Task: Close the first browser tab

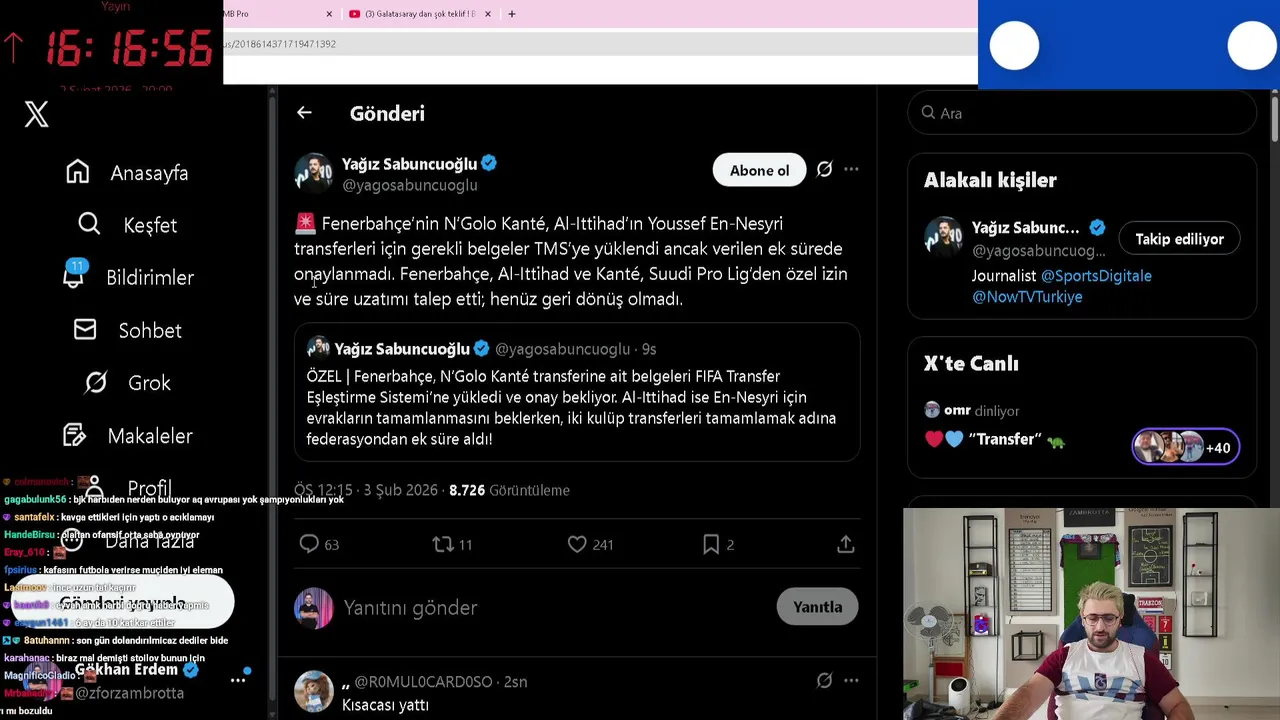Action: click(329, 14)
